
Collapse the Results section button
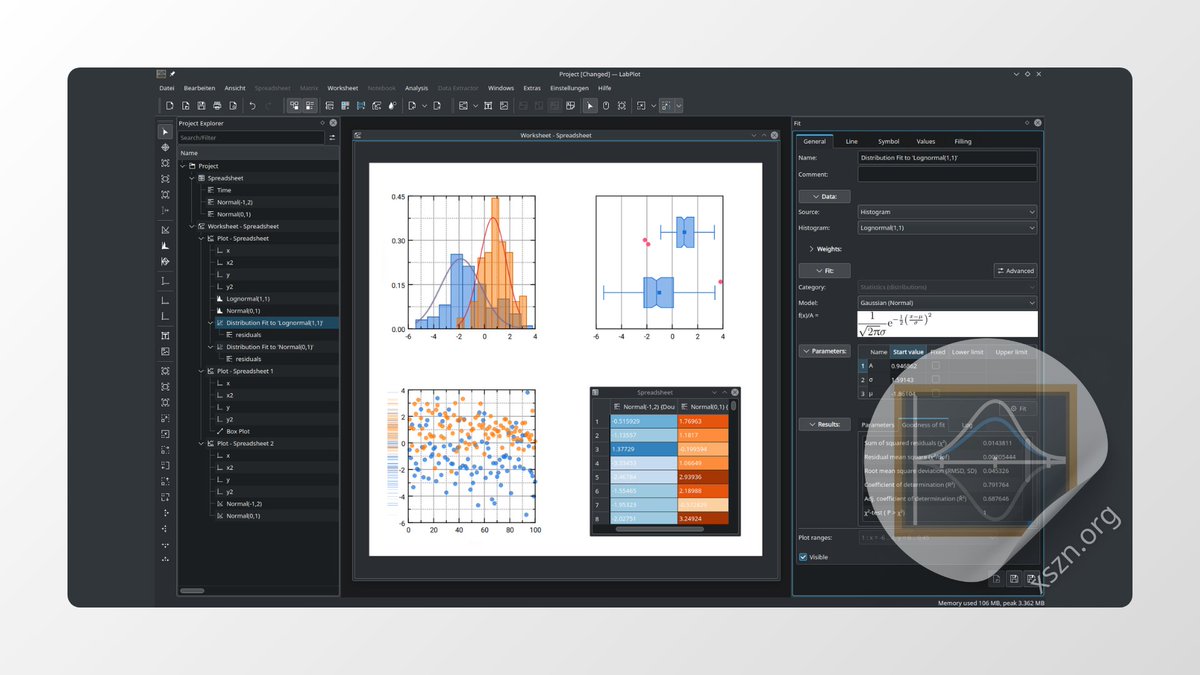pyautogui.click(x=825, y=424)
